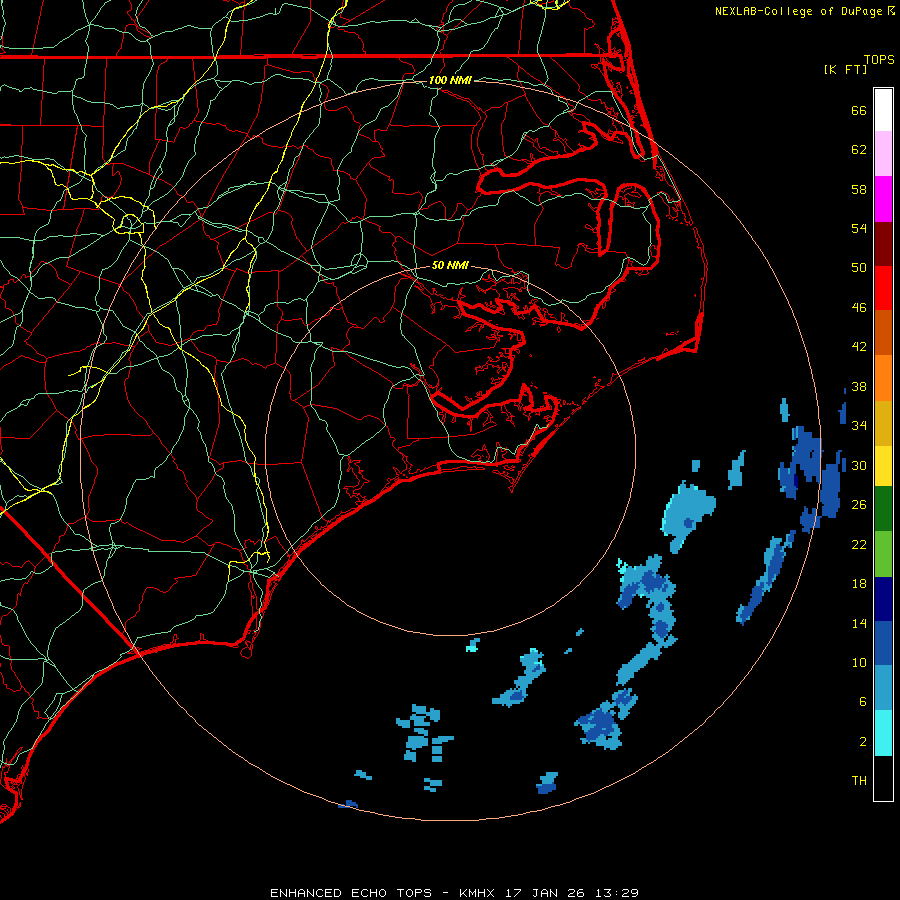Click the light green 26 K FT legend swatch
The image size is (900, 900).
tap(883, 554)
